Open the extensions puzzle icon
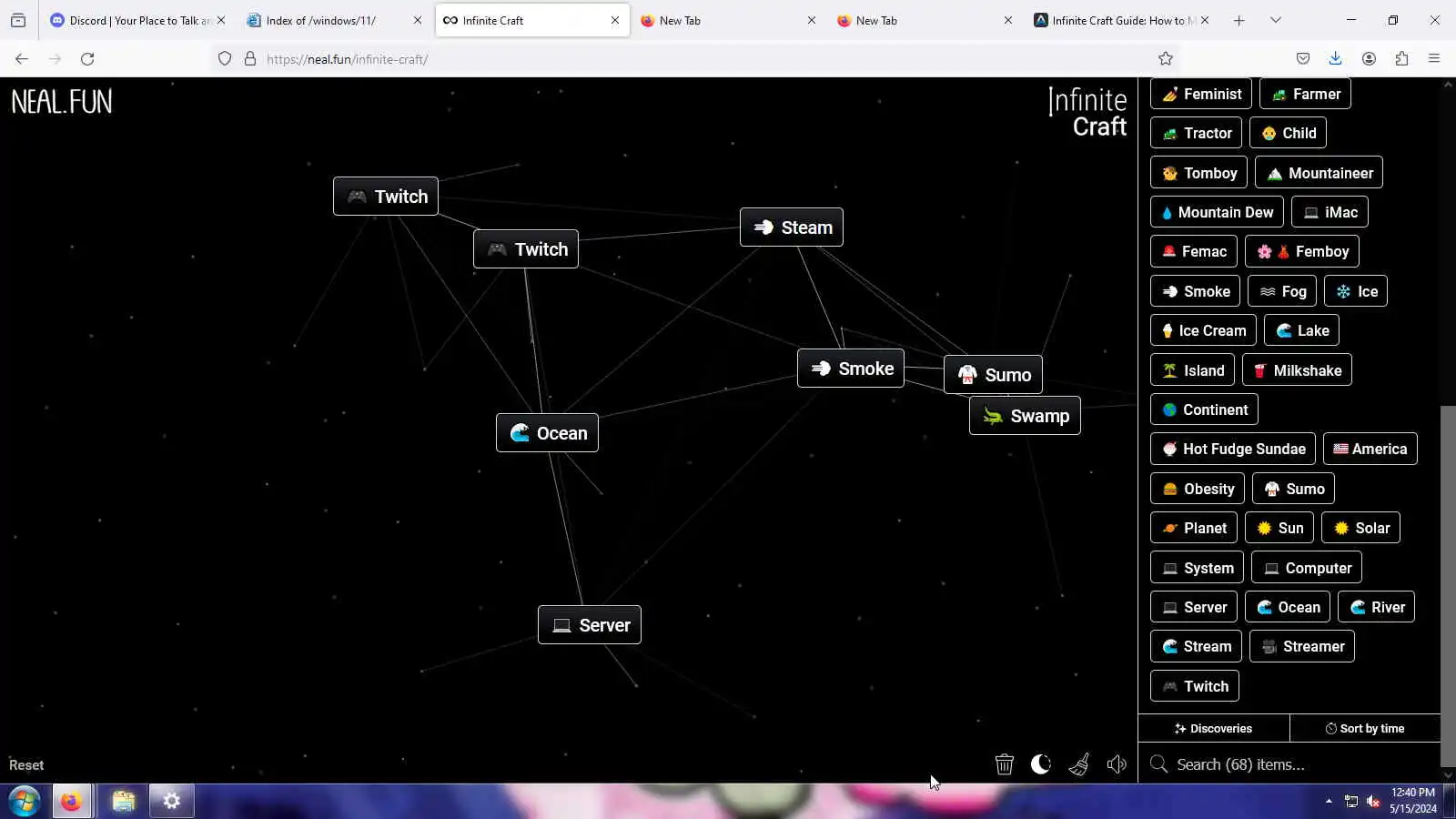The height and width of the screenshot is (819, 1456). point(1401,59)
